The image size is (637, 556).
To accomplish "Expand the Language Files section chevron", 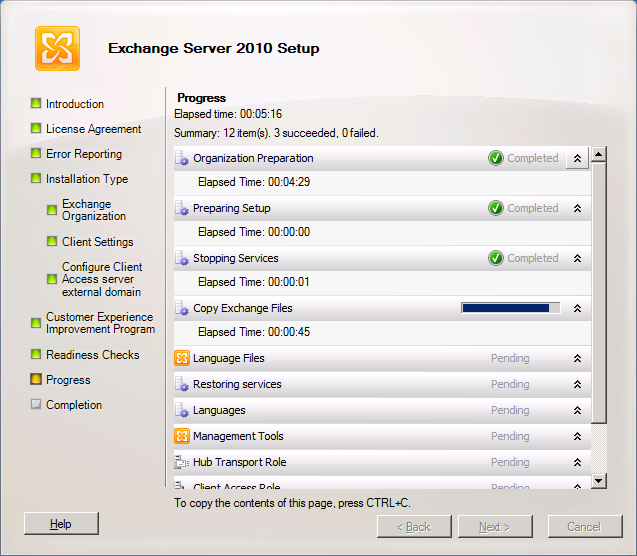I will pyautogui.click(x=577, y=358).
